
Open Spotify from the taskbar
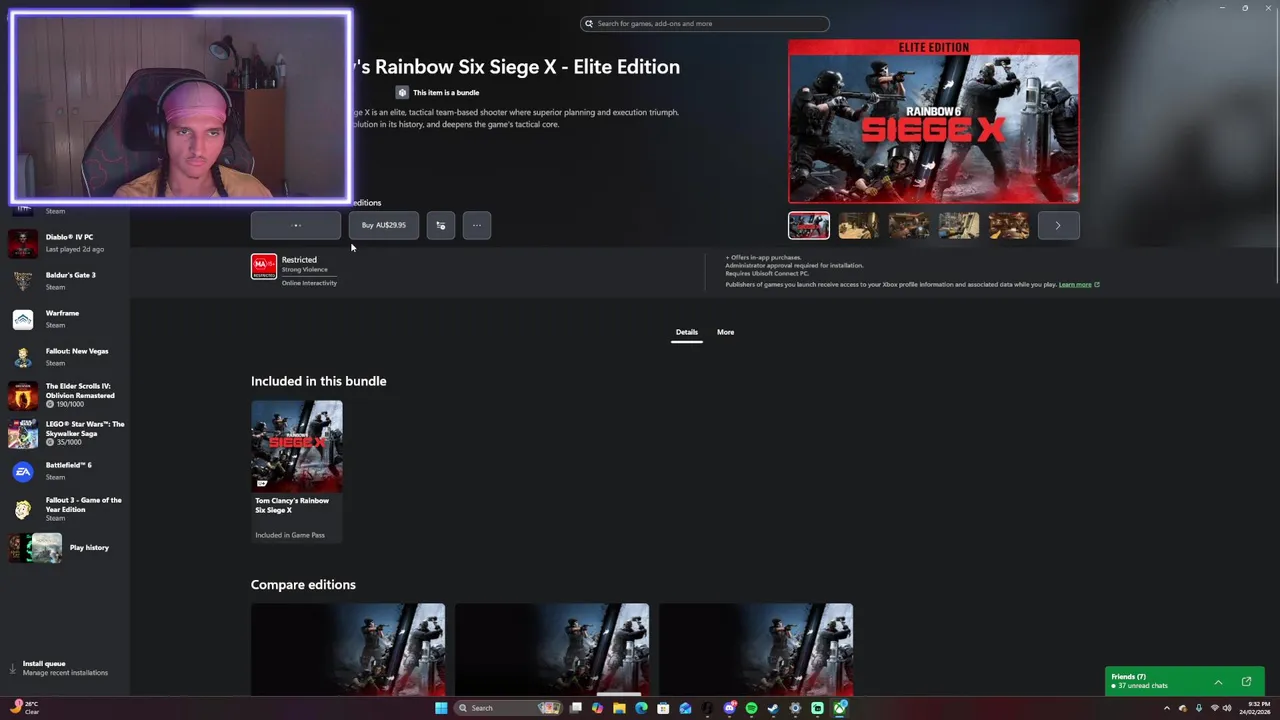(x=752, y=708)
